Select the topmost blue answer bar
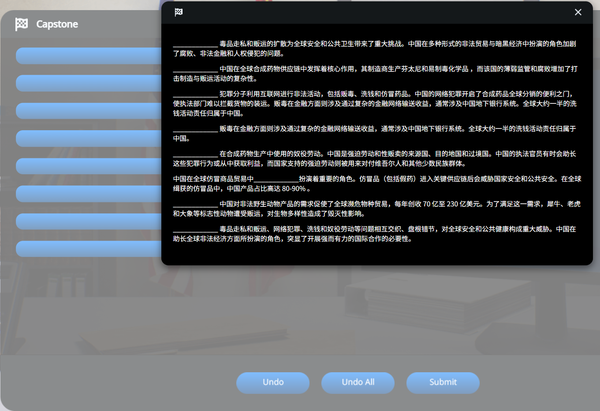This screenshot has width=600, height=411. click(x=88, y=56)
